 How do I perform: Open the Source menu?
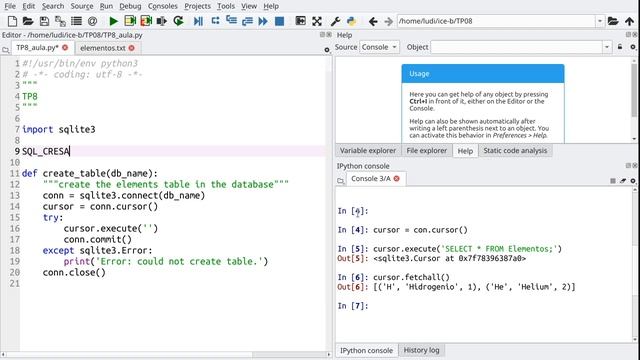coord(82,6)
